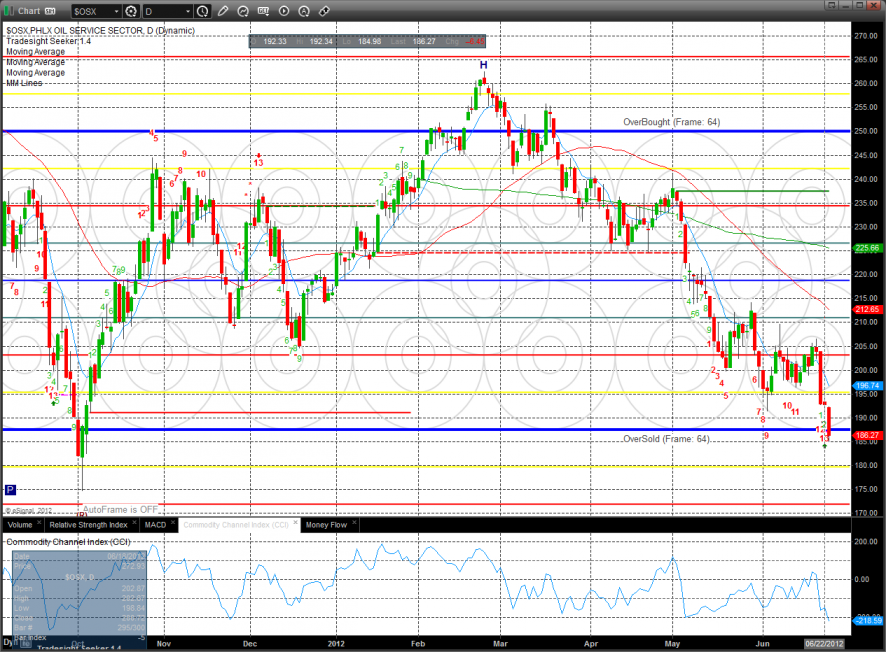The width and height of the screenshot is (886, 652).
Task: Click the blue P marker on chart
Action: tap(10, 490)
